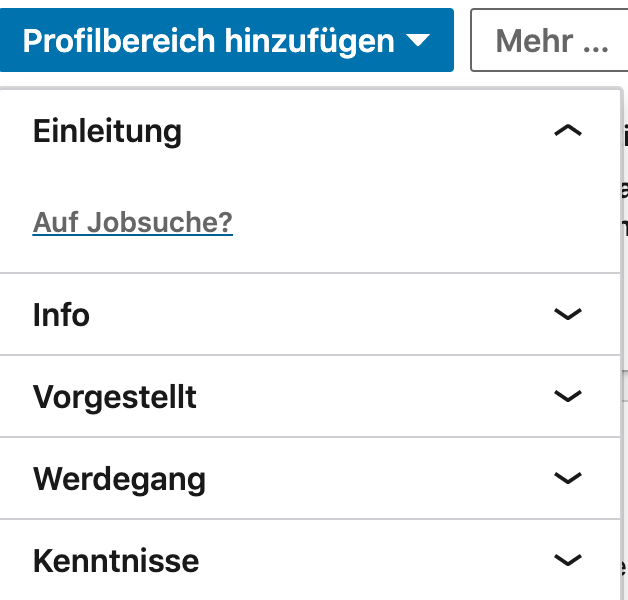The width and height of the screenshot is (628, 600).
Task: Click the white triangle arrow in blue button
Action: 418,40
